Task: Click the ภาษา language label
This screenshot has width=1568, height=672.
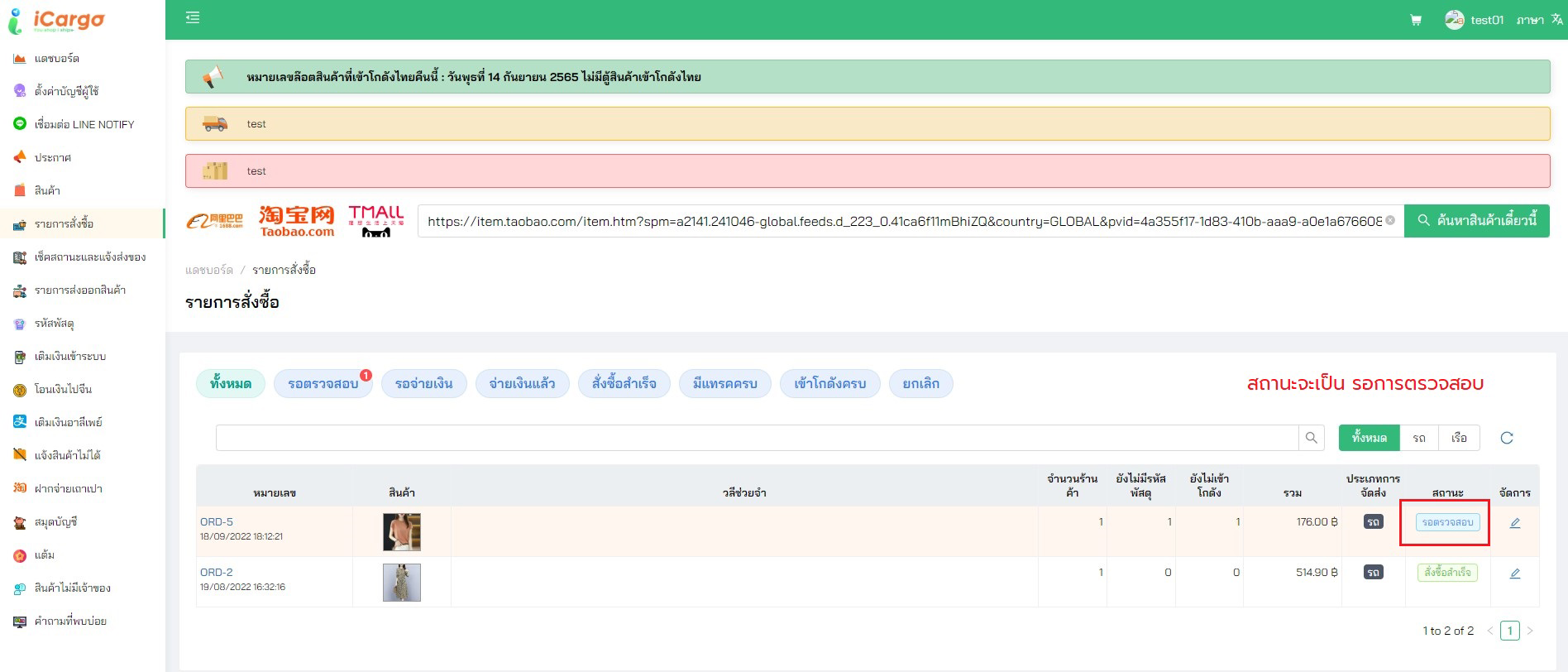Action: point(1530,20)
